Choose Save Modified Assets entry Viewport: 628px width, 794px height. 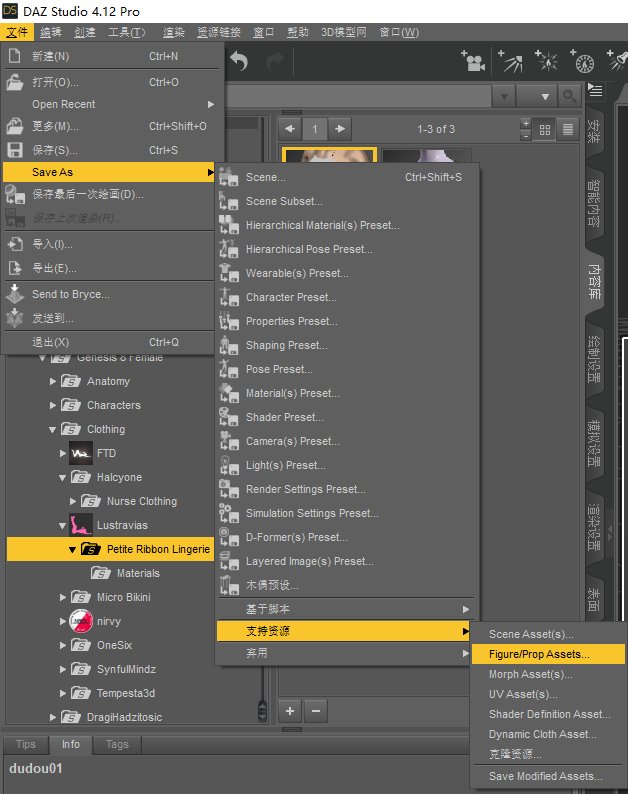tap(548, 776)
